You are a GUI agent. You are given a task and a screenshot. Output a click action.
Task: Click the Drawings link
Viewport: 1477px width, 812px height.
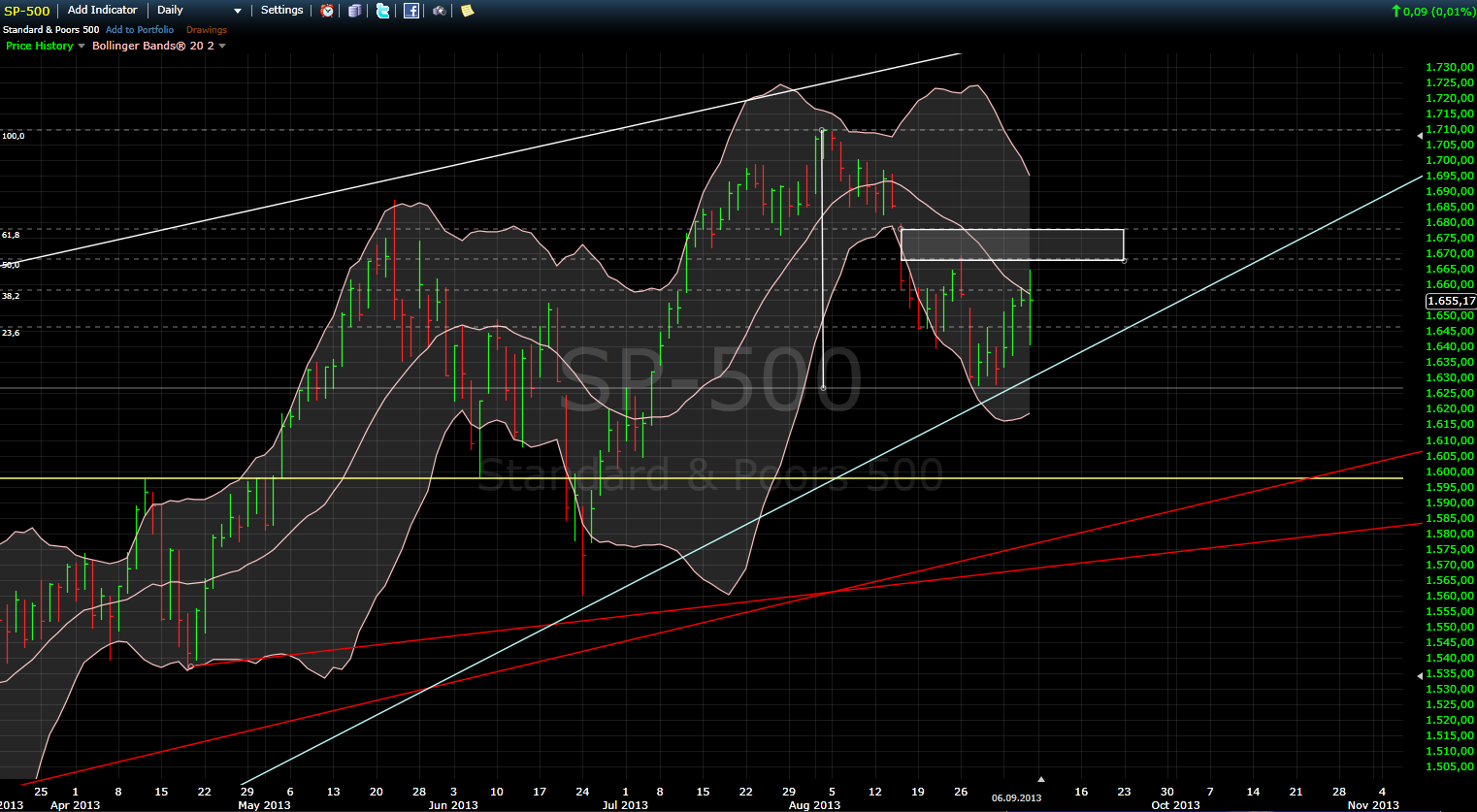tap(206, 30)
